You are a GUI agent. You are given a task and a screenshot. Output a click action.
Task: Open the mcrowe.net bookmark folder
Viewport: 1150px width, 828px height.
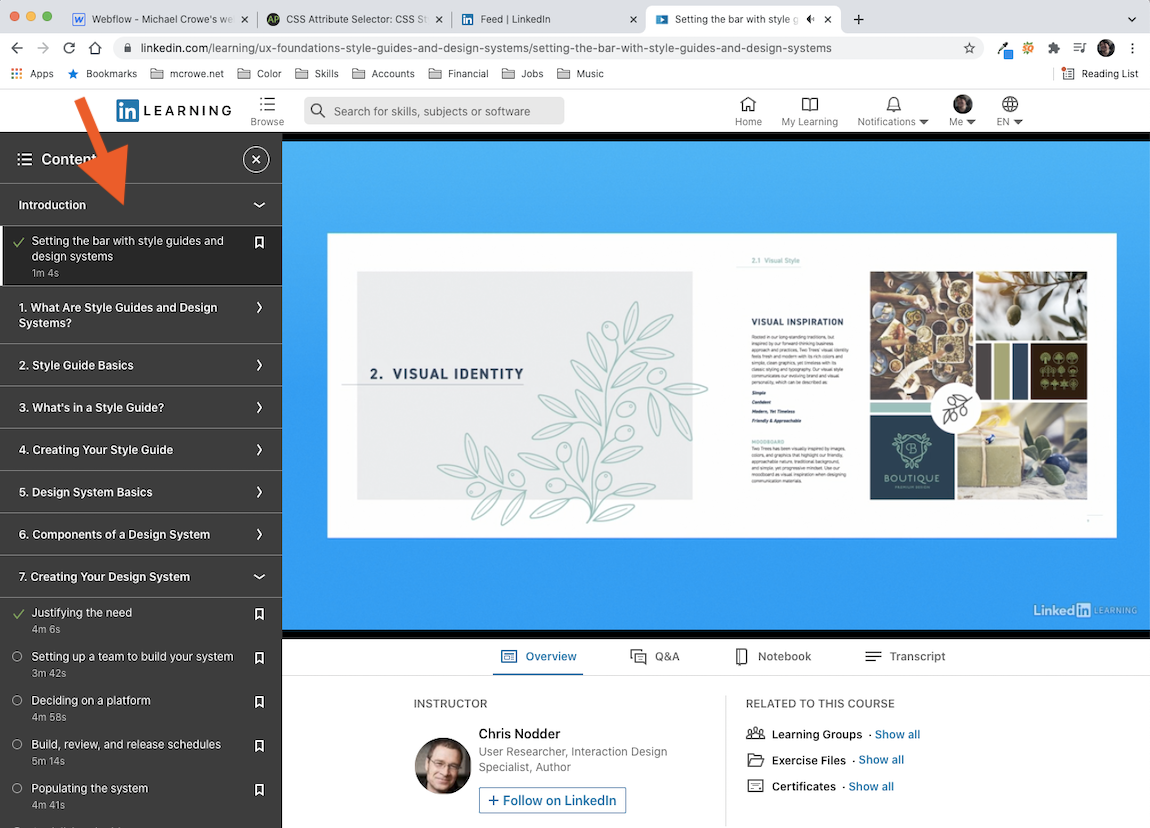click(187, 73)
